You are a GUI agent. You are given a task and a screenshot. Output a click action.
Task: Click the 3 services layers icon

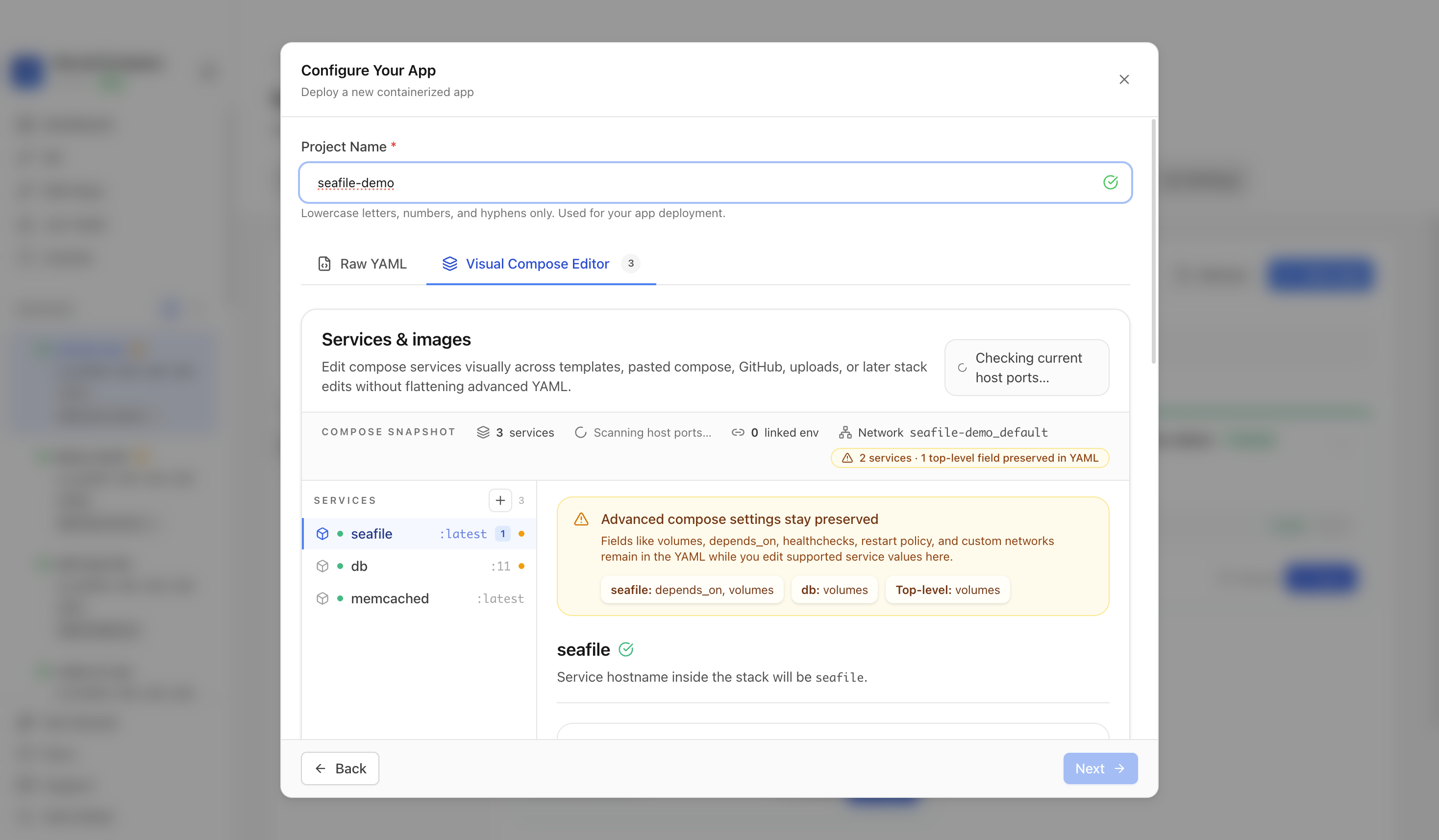(x=483, y=432)
